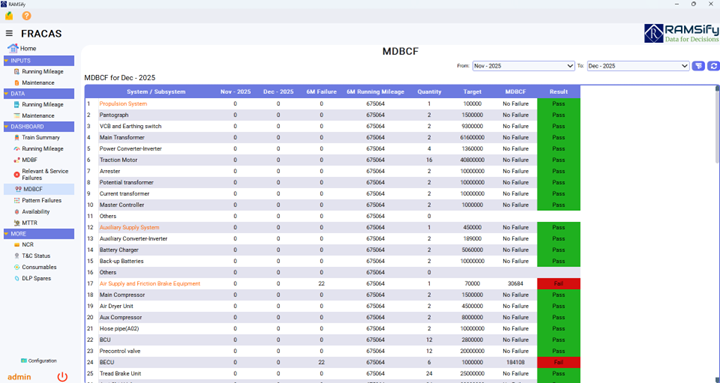Open the From month dropdown showing Nov - 2025
This screenshot has width=720, height=383.
(523, 66)
